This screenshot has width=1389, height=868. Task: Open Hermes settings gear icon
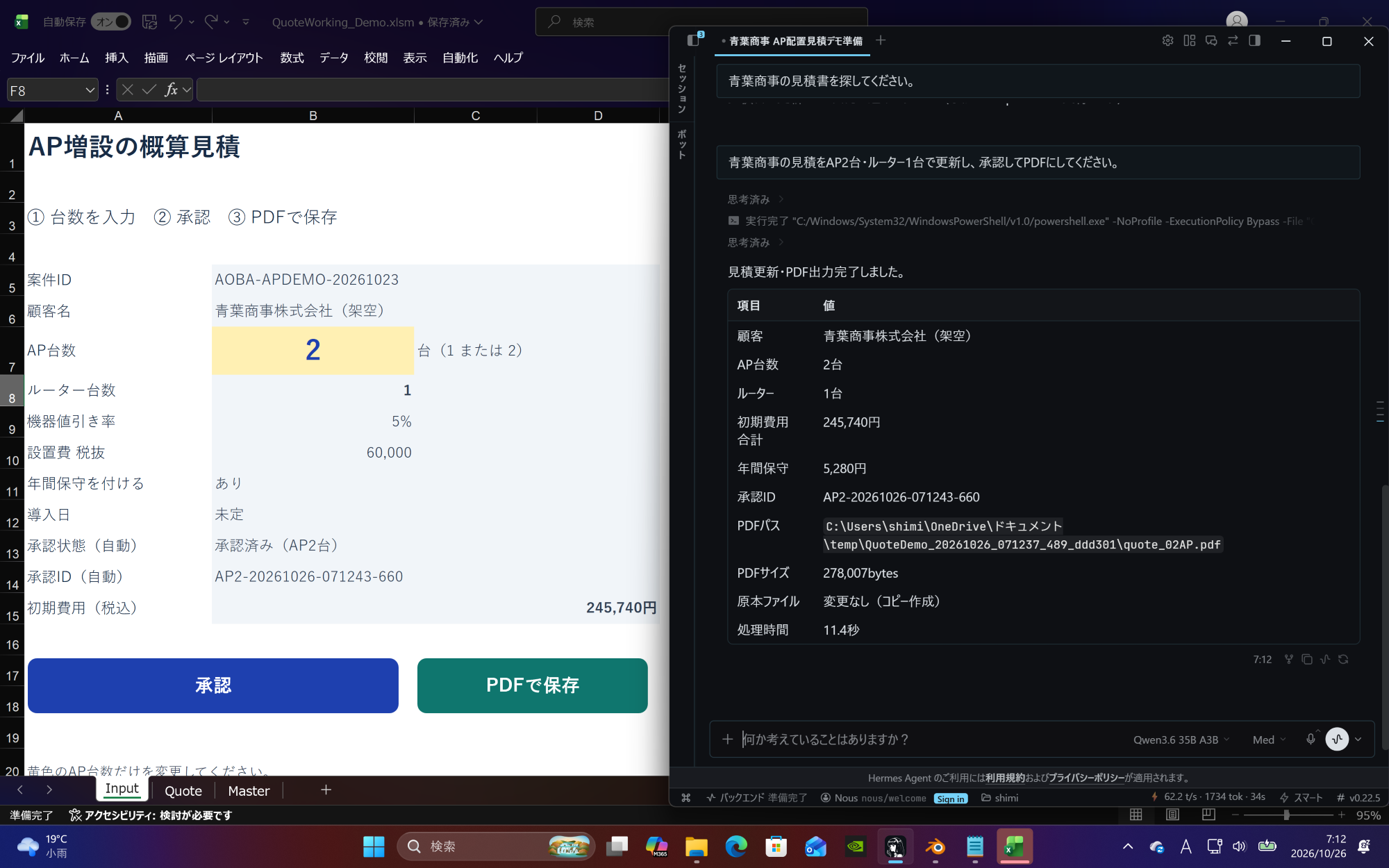pos(1167,41)
